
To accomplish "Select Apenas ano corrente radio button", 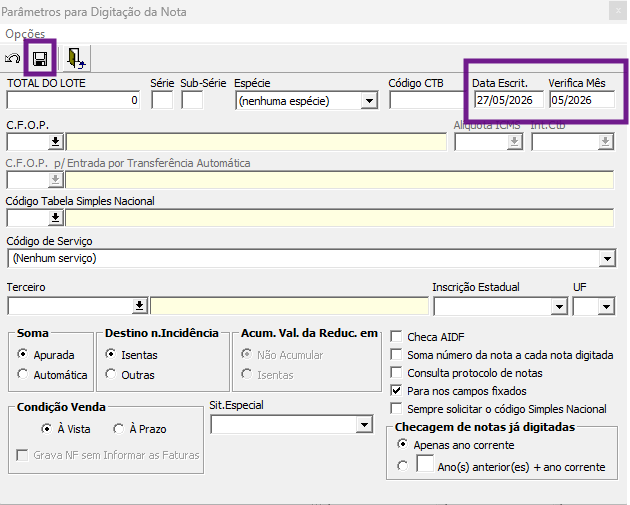I will point(402,444).
